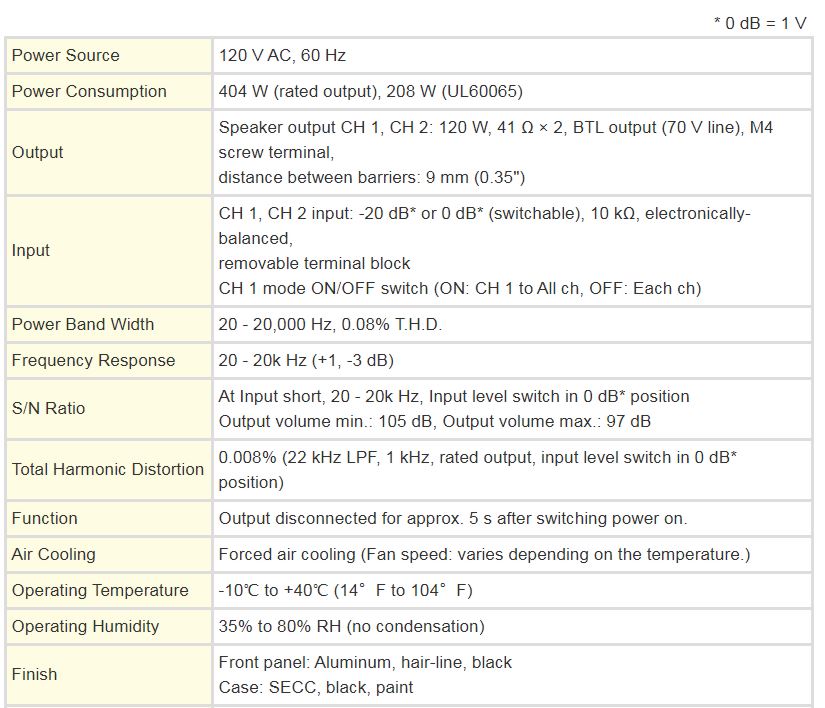Image resolution: width=825 pixels, height=708 pixels.
Task: Select the Forced air cooling description
Action: [x=484, y=554]
